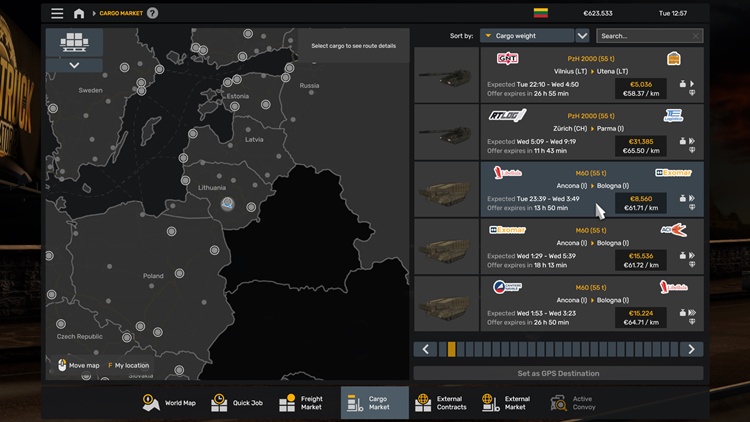Viewport: 750px width, 422px height.
Task: Switch to World Map tab
Action: (x=171, y=402)
